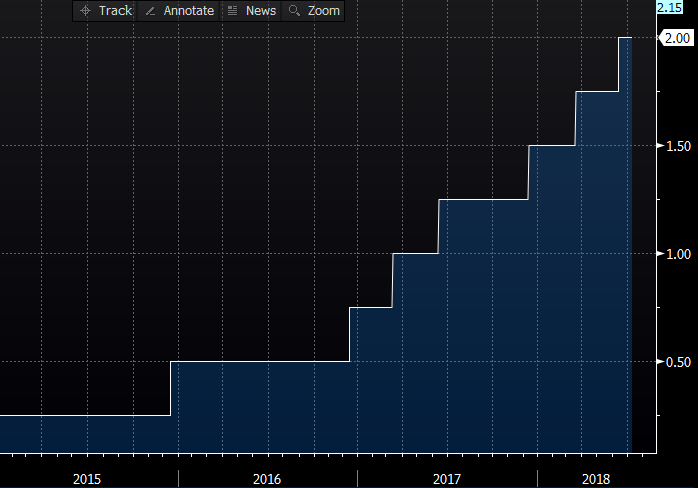Image resolution: width=698 pixels, height=488 pixels.
Task: Click the 0.50 step plateau line in 2016
Action: click(x=260, y=361)
